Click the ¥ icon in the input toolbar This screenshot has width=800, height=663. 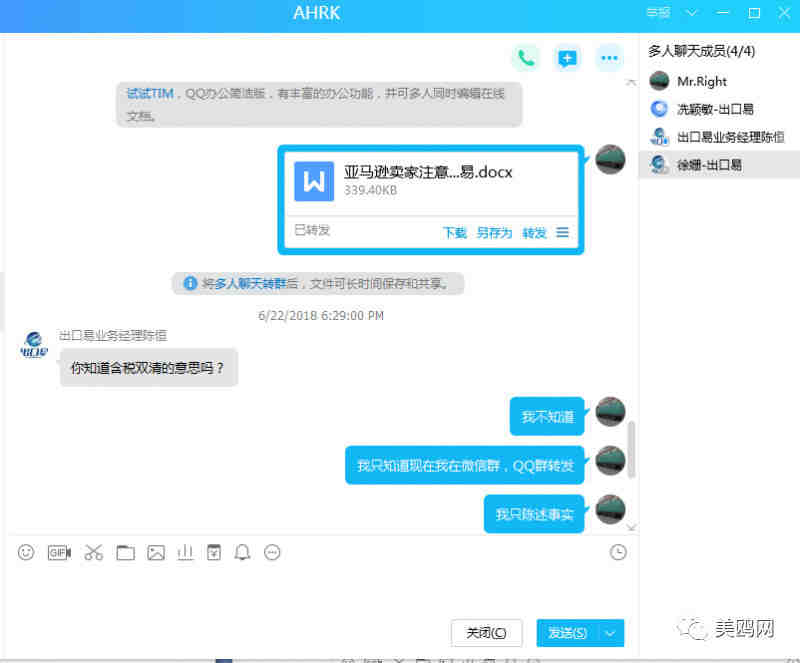214,552
